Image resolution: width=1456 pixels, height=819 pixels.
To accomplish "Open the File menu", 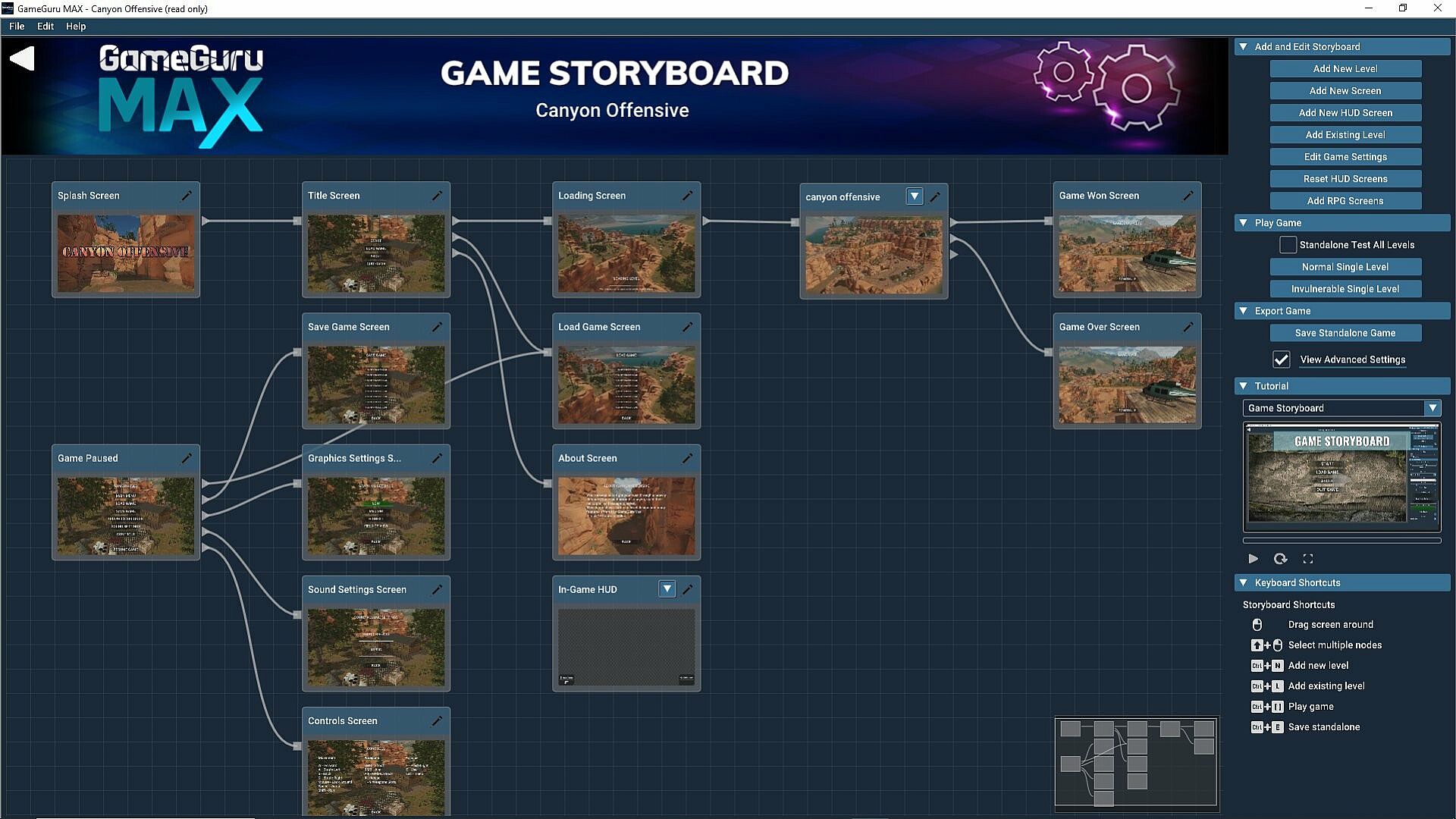I will click(17, 26).
